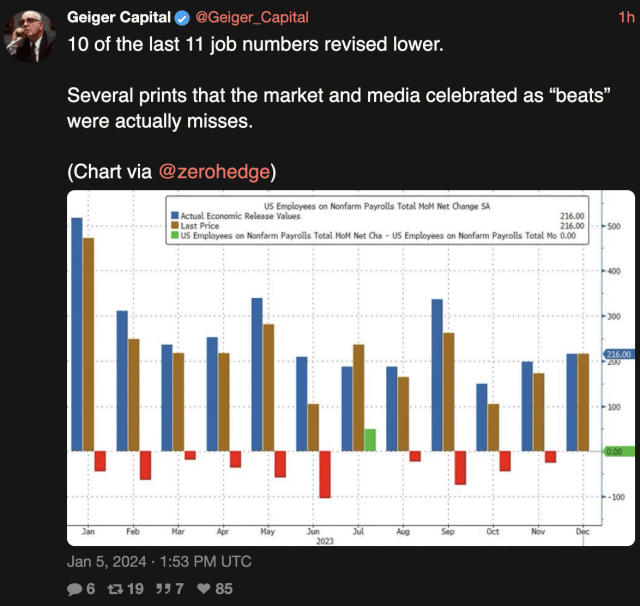Click the brown Last Price legend swatch
The width and height of the screenshot is (640, 606).
[x=175, y=225]
